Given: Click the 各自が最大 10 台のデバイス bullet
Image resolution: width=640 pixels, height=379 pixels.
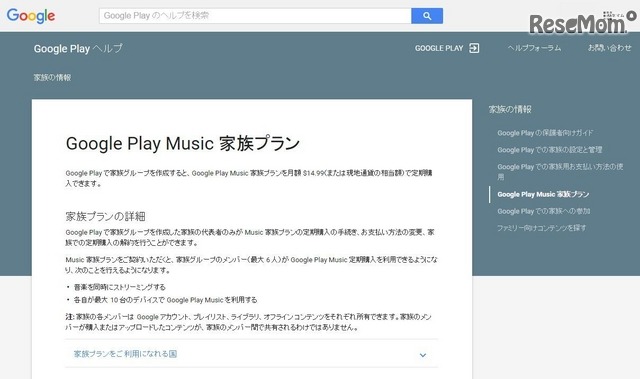Looking at the screenshot, I should click(165, 300).
